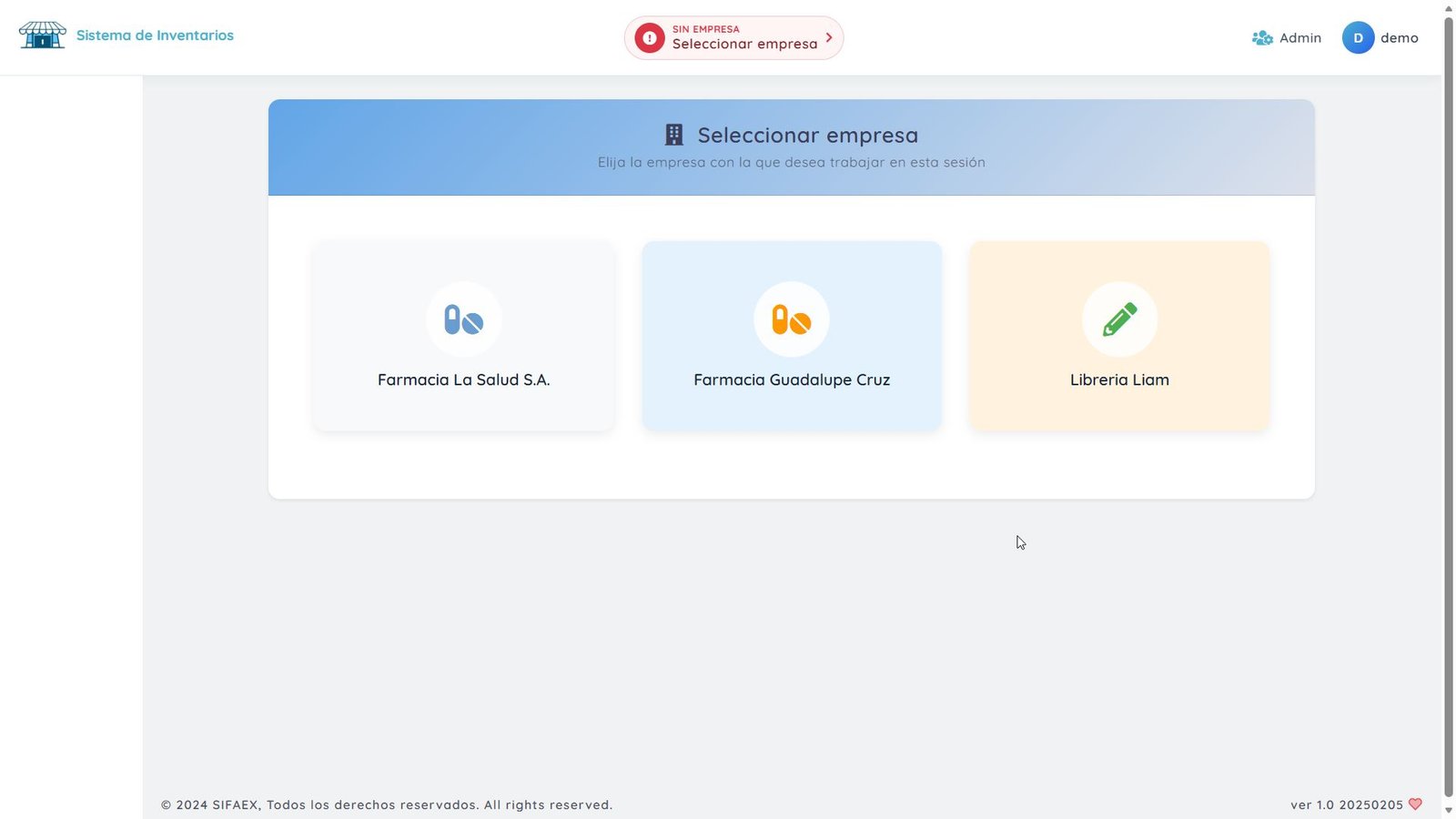Choose the Farmacia Guadalupe Cruz label

tap(792, 379)
